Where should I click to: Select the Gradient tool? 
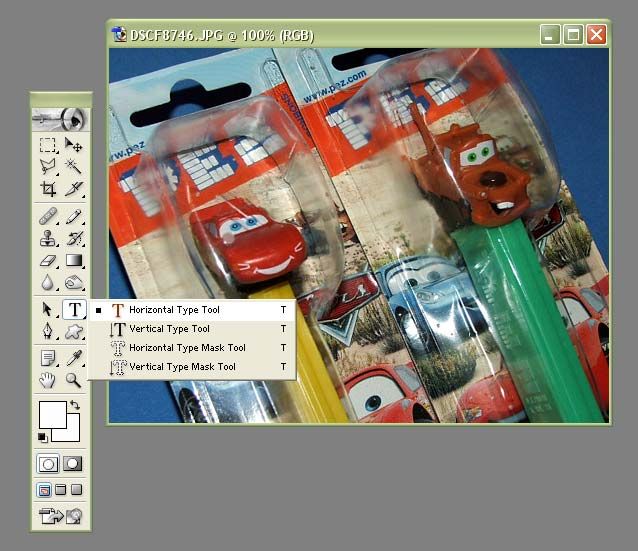coord(73,260)
